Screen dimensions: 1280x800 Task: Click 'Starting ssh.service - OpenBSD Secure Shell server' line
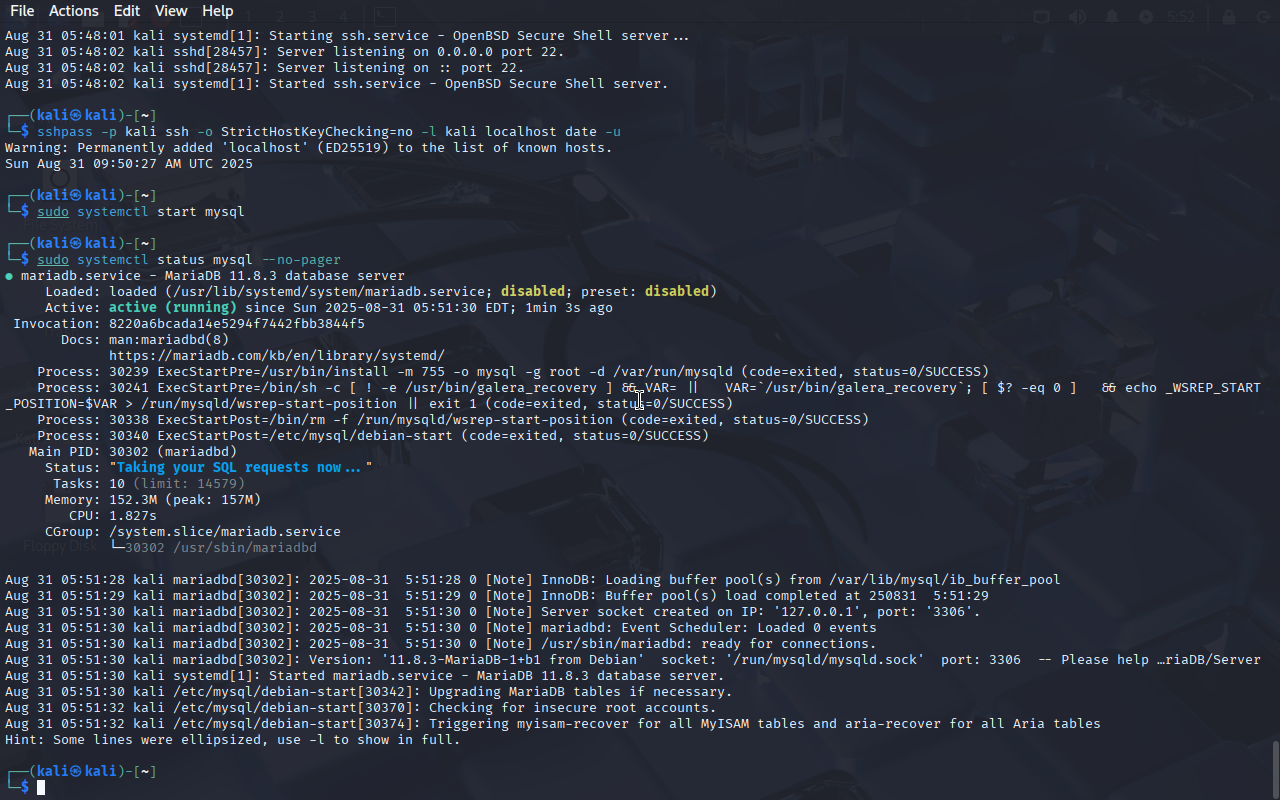coord(347,36)
